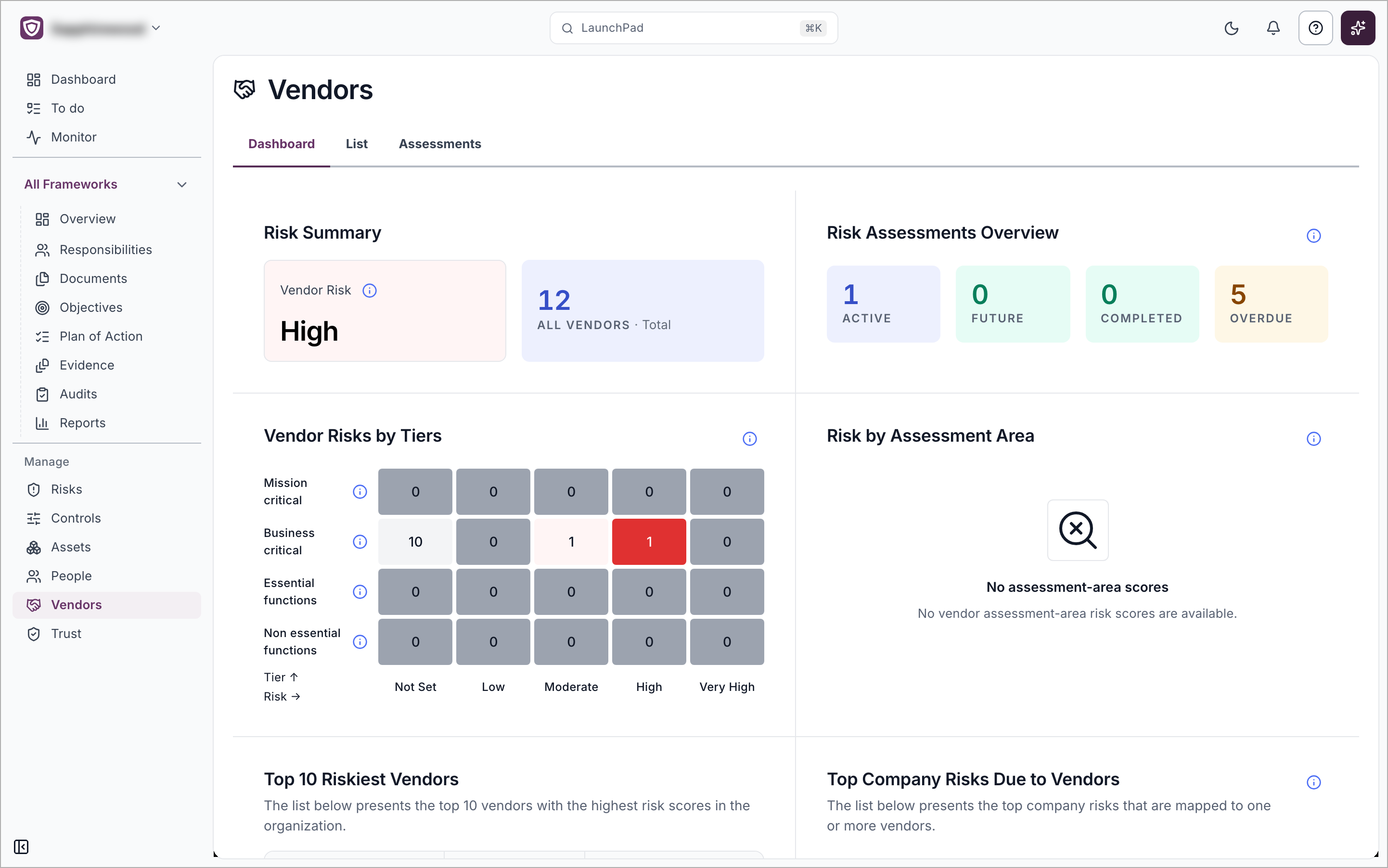Click Essential functions Low cell
1388x868 pixels.
(493, 592)
